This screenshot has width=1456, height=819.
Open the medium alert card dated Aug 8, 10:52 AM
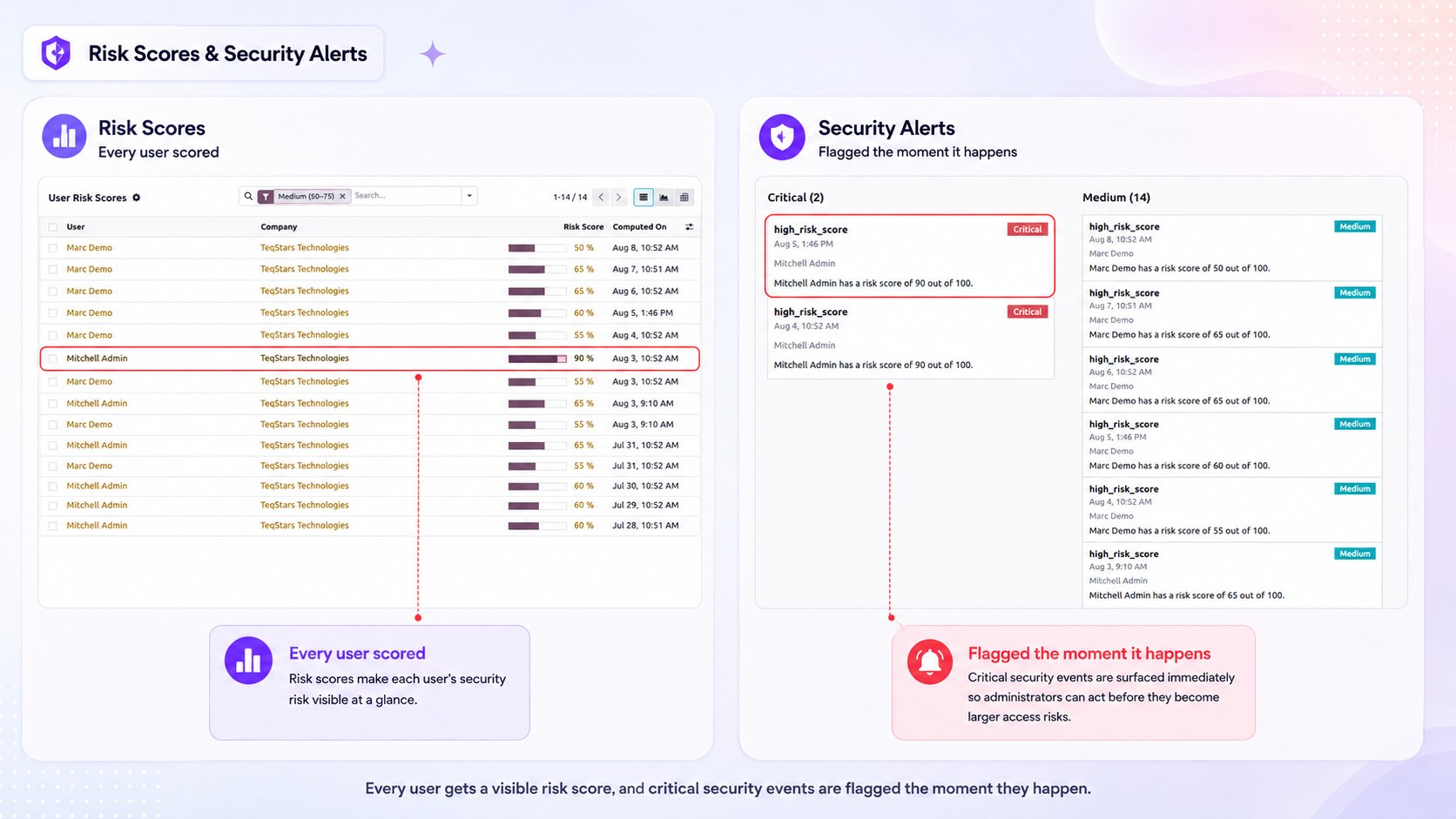1231,247
